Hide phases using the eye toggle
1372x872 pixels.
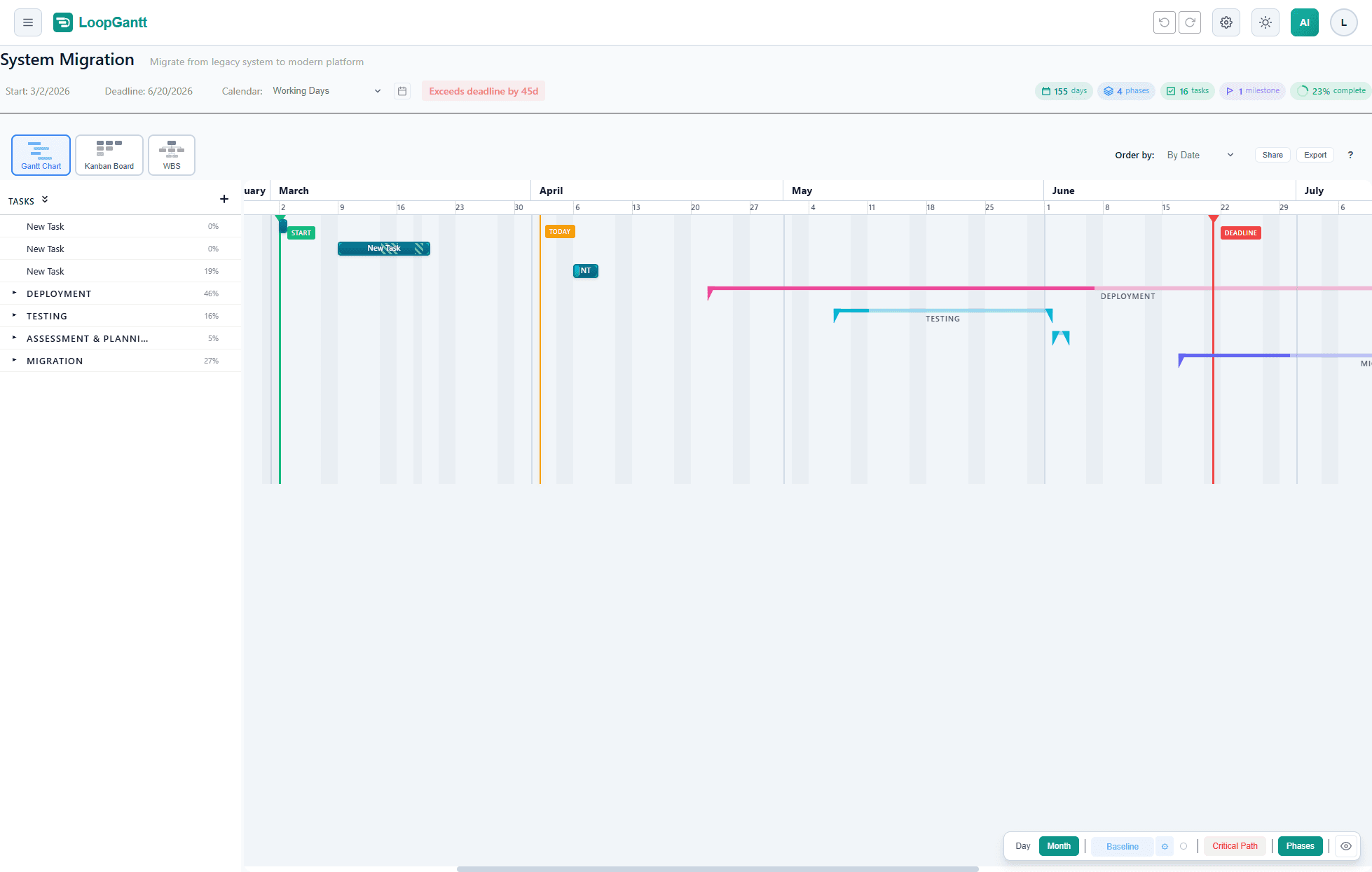coord(1345,846)
